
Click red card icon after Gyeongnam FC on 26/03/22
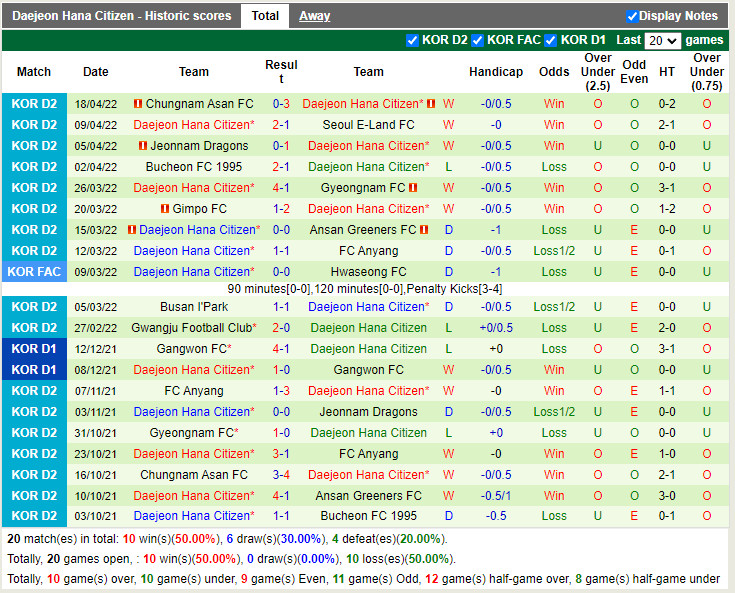coord(413,188)
